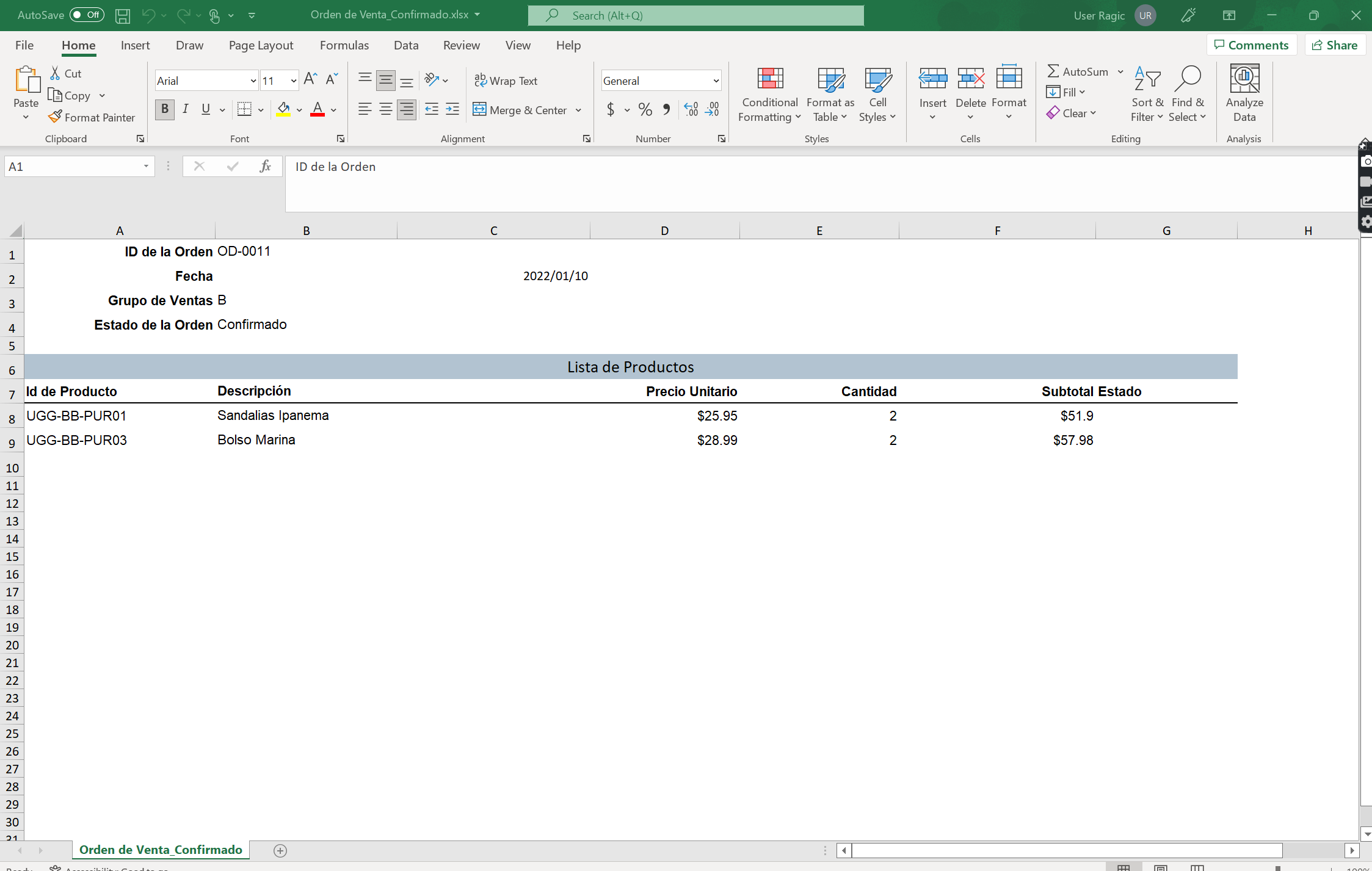Click the Share button

click(1335, 45)
